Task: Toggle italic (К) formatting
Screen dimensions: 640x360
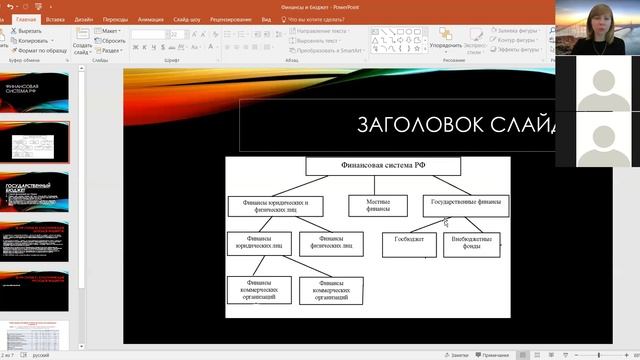Action: pyautogui.click(x=144, y=47)
